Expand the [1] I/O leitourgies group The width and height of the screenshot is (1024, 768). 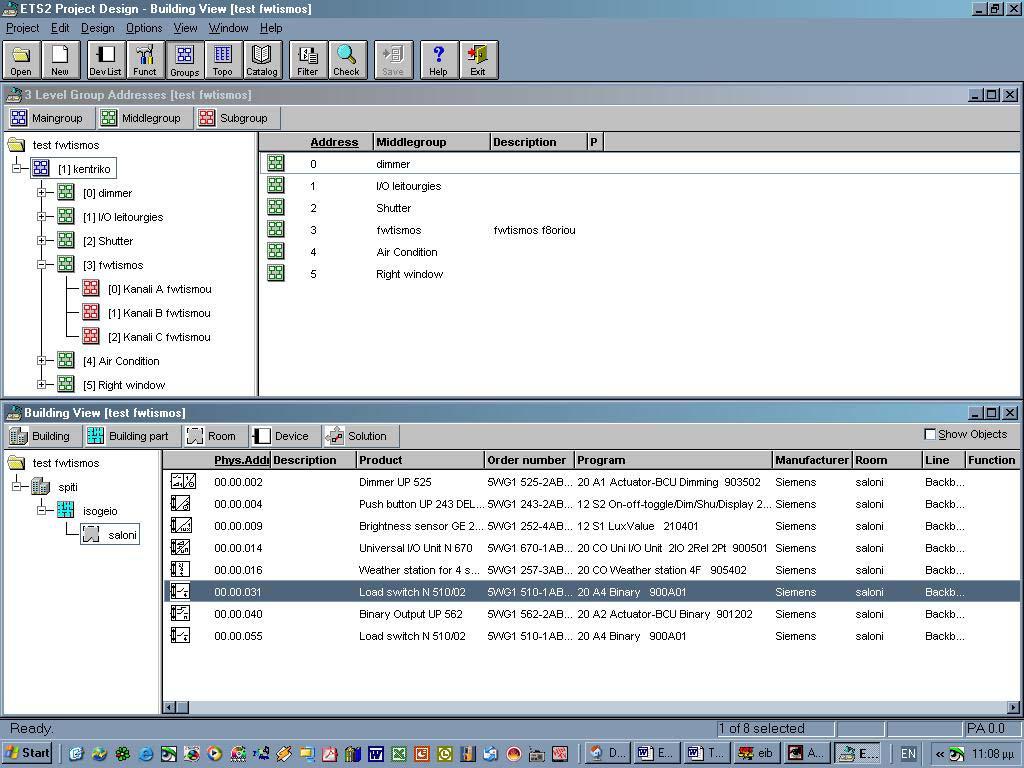[42, 217]
